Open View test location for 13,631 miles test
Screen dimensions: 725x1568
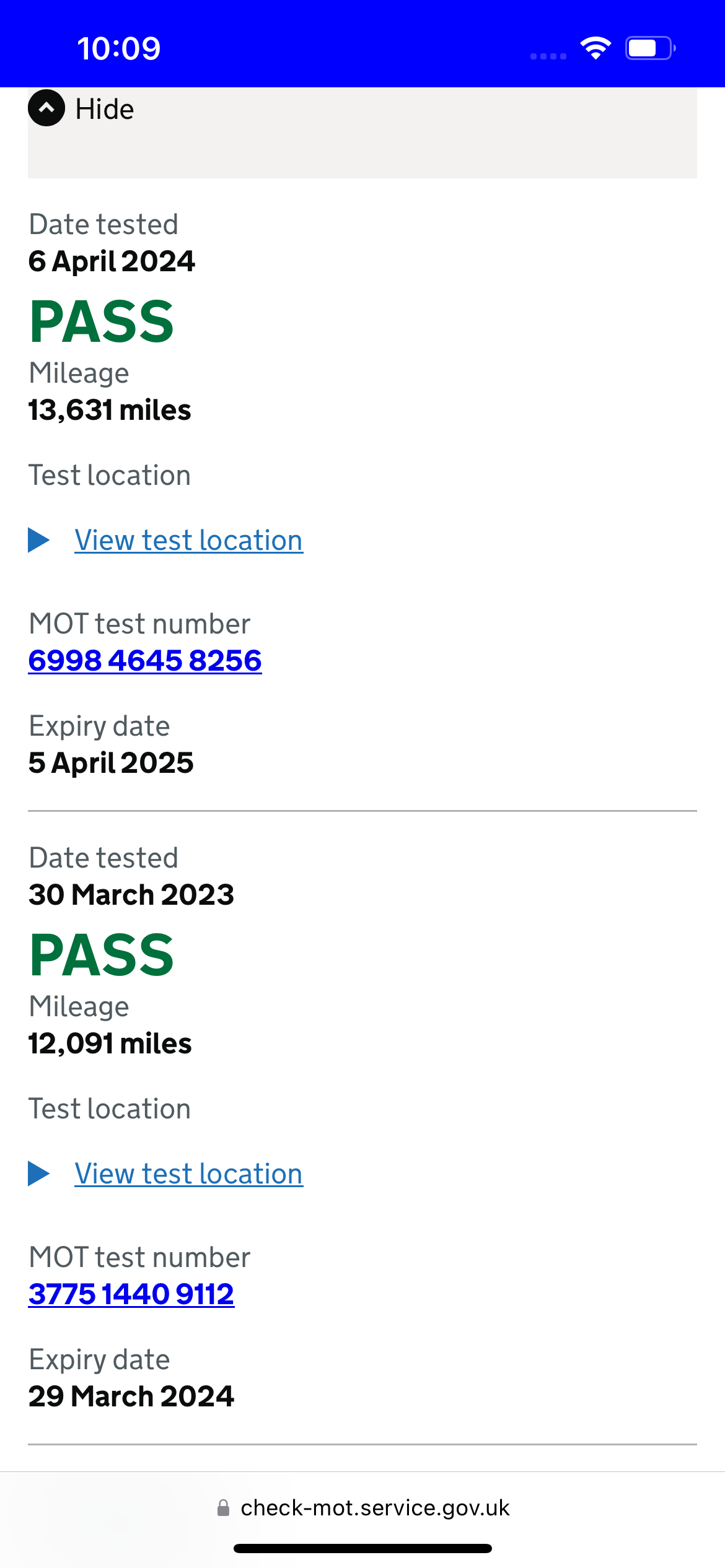pyautogui.click(x=188, y=541)
